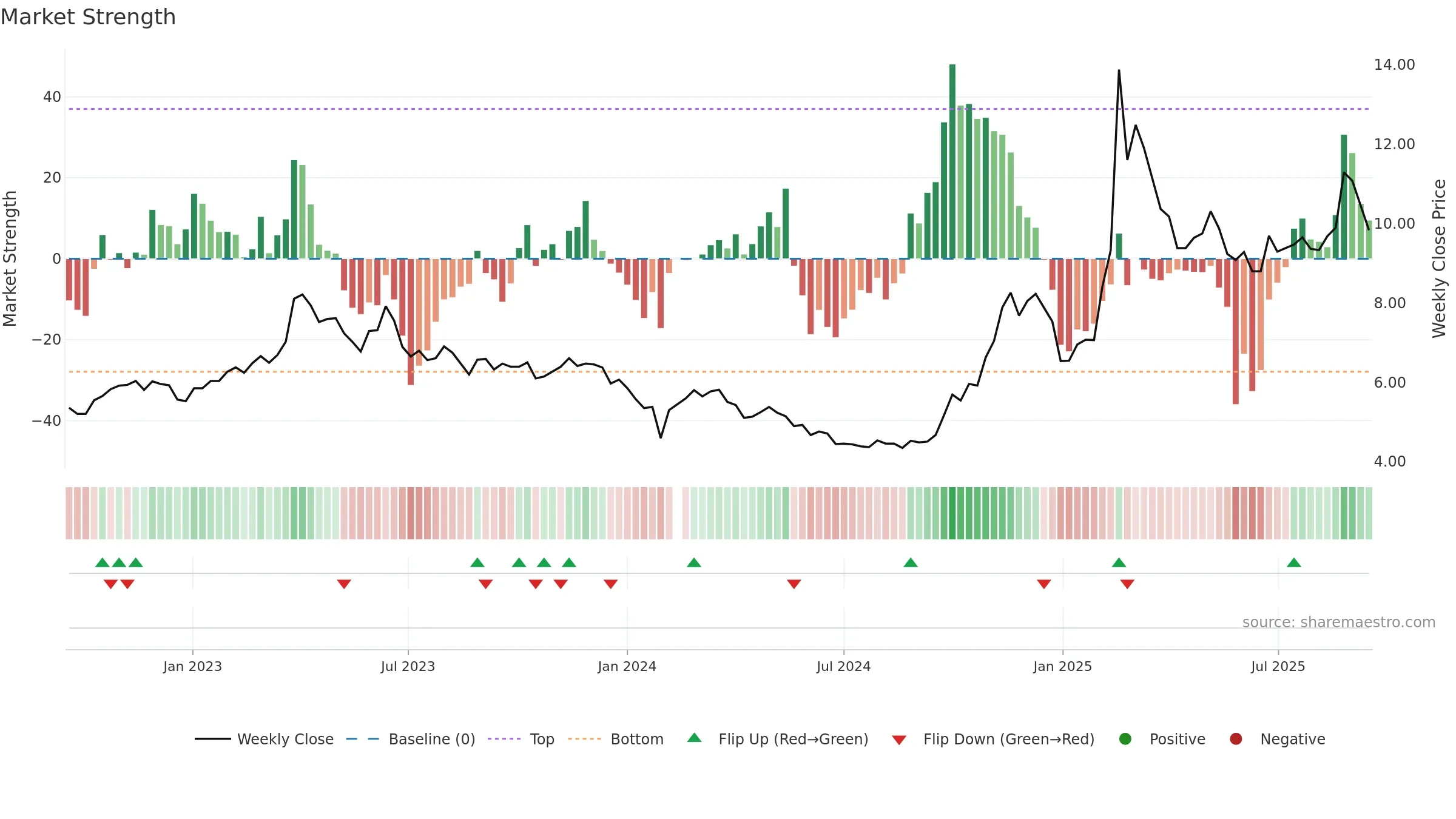The height and width of the screenshot is (819, 1456).
Task: Toggle the Flip Up (Red→Green) legend label
Action: 794,739
